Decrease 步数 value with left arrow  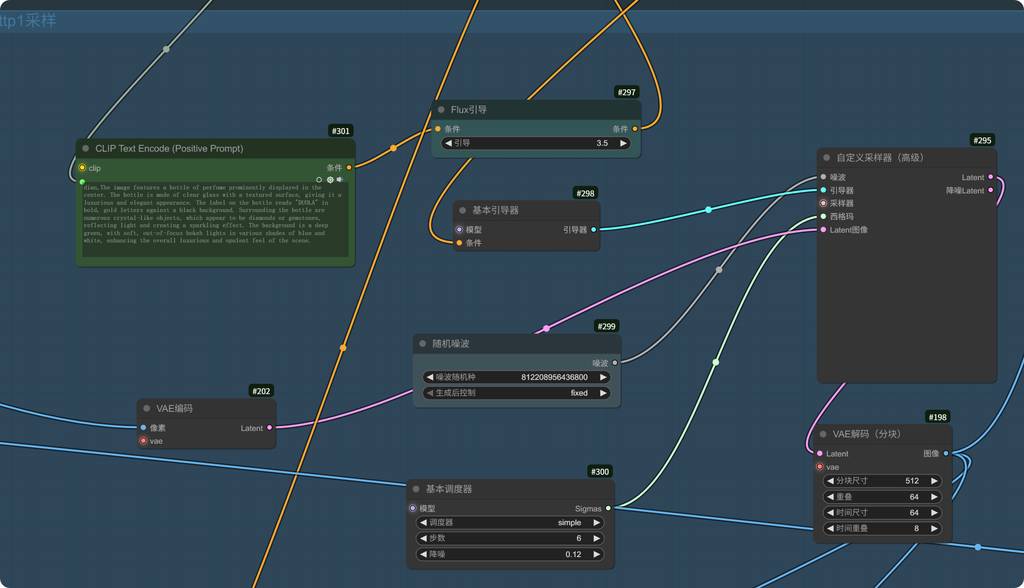tap(423, 538)
